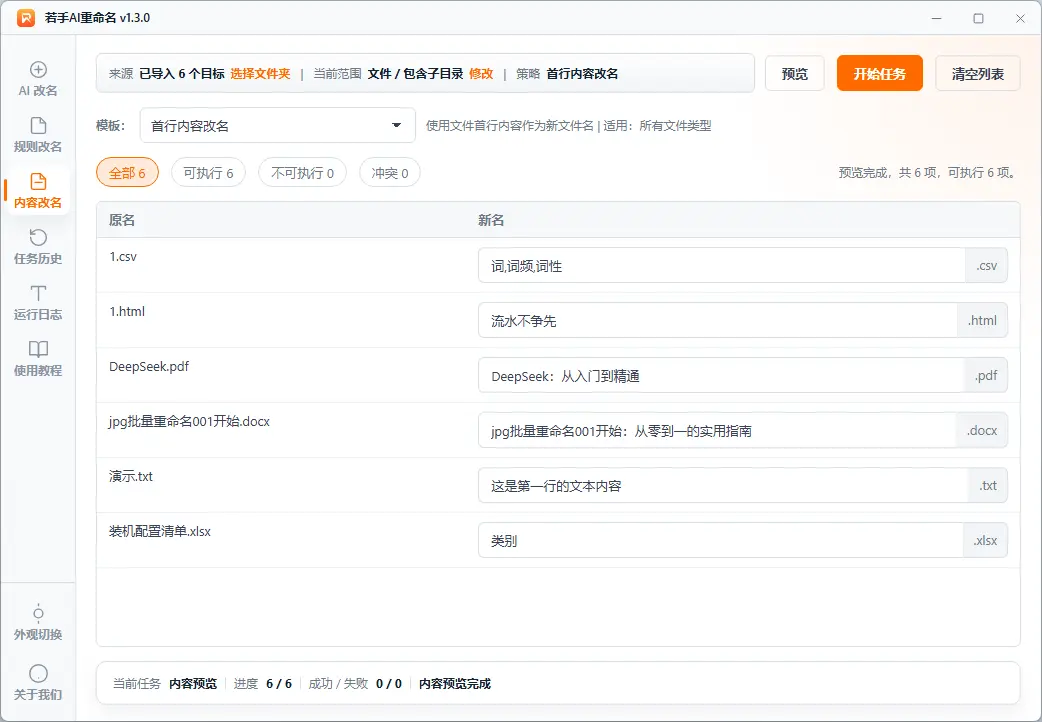Click the 预览 button
The width and height of the screenshot is (1042, 722).
795,73
